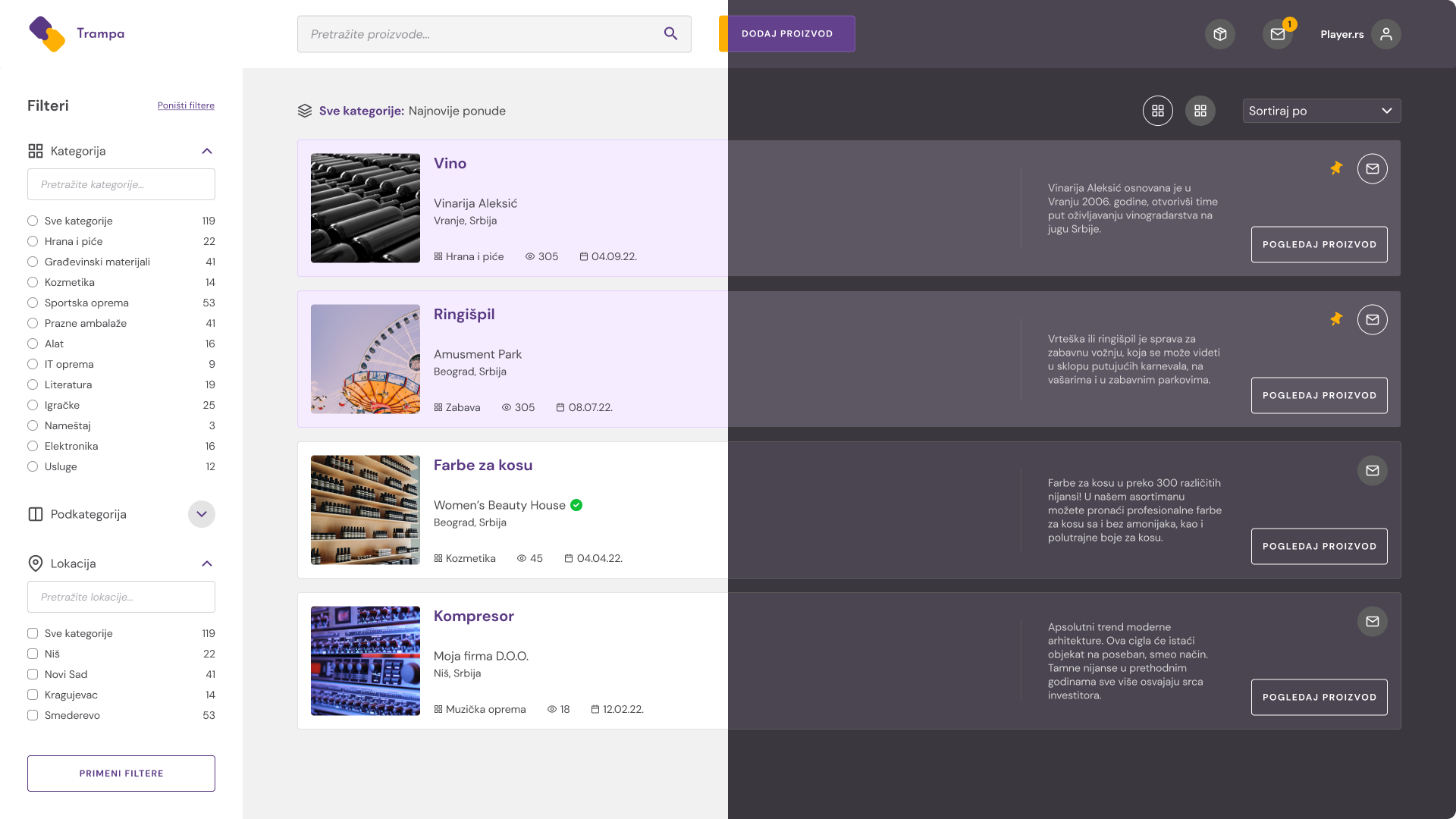Click the message icon on Ringišpil card
This screenshot has width=1456, height=819.
click(1373, 319)
